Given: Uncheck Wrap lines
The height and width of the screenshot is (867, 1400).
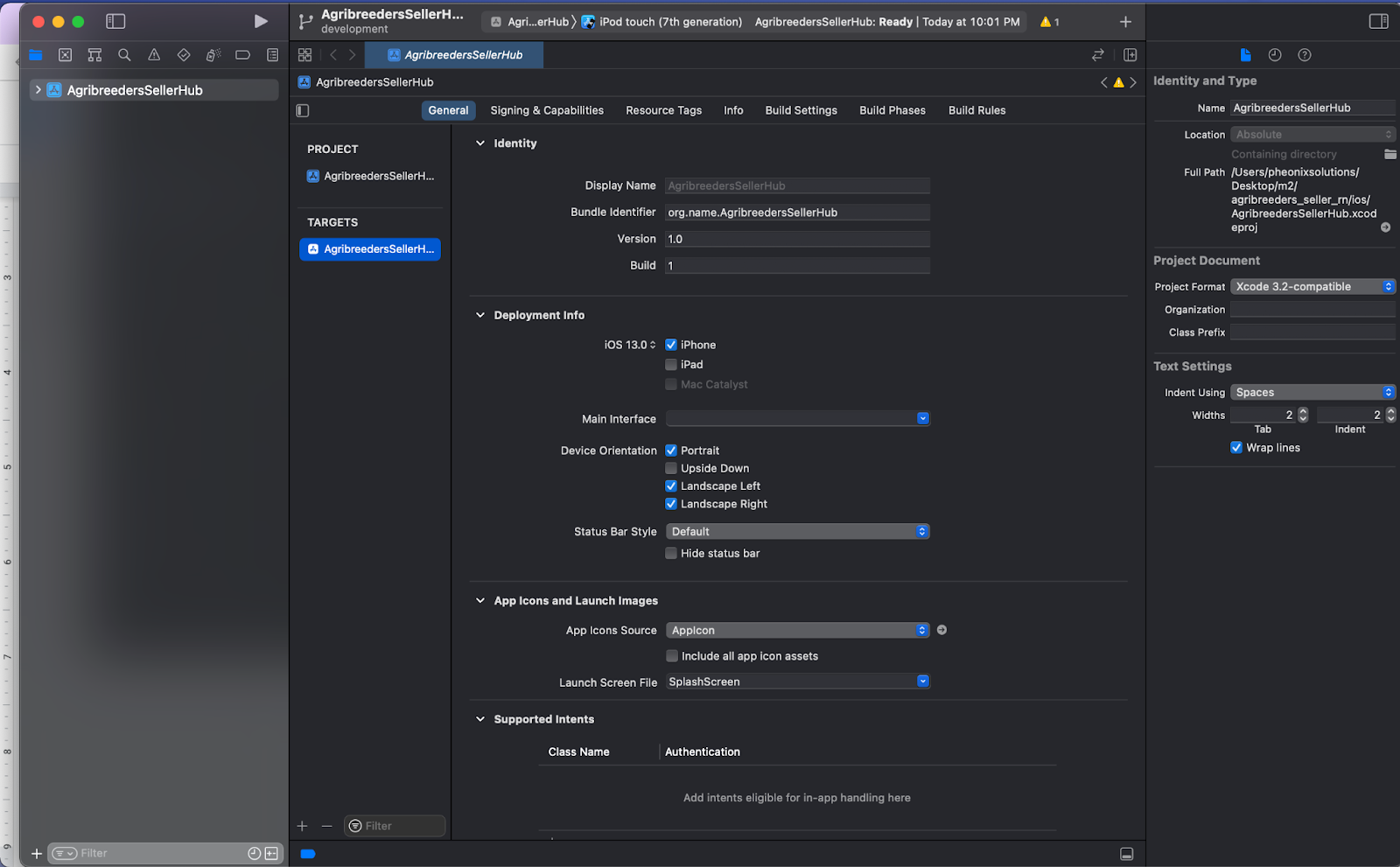Looking at the screenshot, I should 1236,448.
